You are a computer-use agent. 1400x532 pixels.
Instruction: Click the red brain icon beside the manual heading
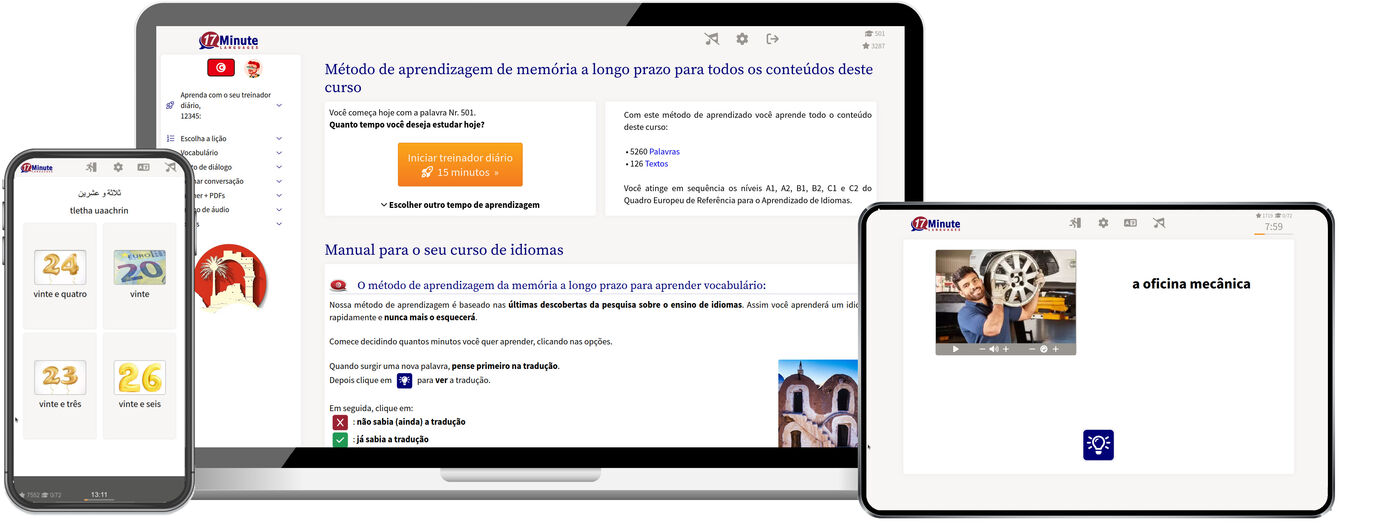338,285
